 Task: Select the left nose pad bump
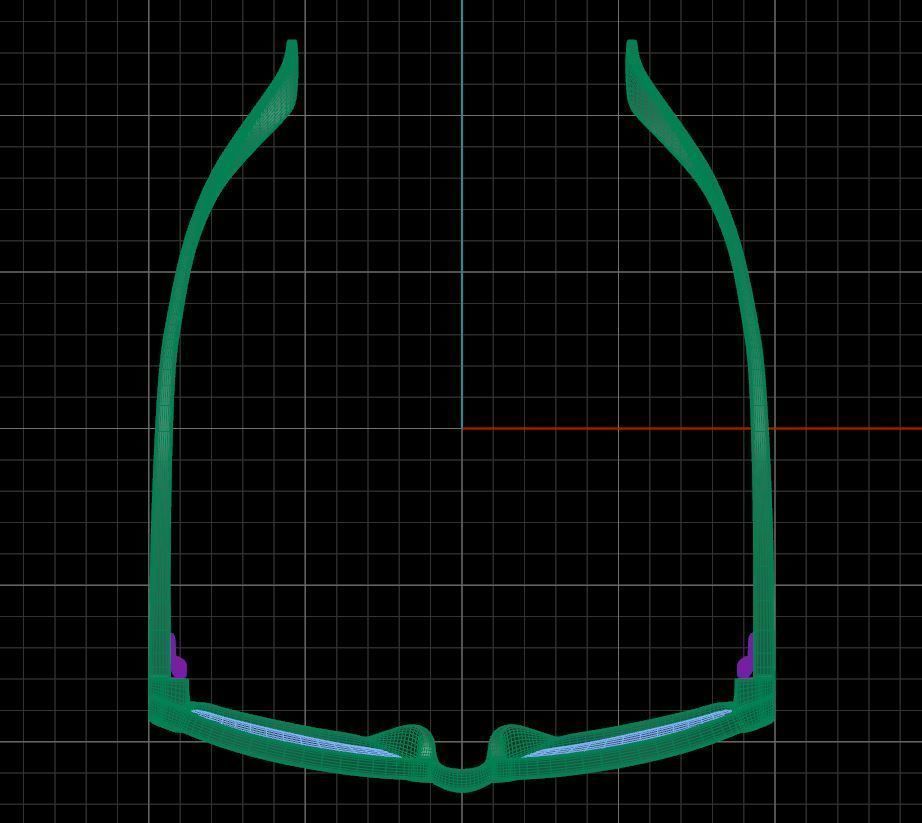406,744
